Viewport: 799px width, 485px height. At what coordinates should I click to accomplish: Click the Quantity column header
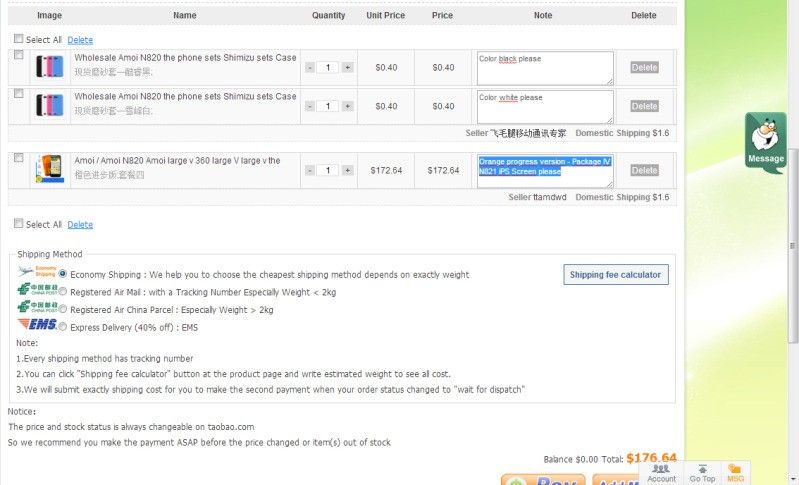point(328,15)
